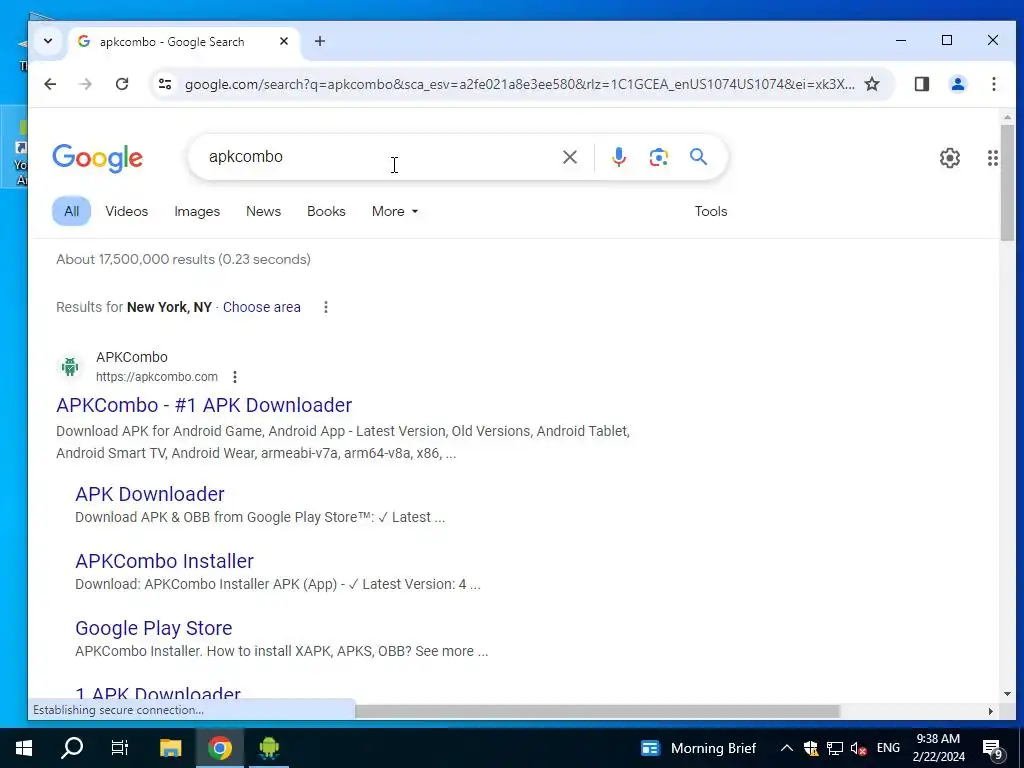Open Google quick settings gear

click(950, 158)
